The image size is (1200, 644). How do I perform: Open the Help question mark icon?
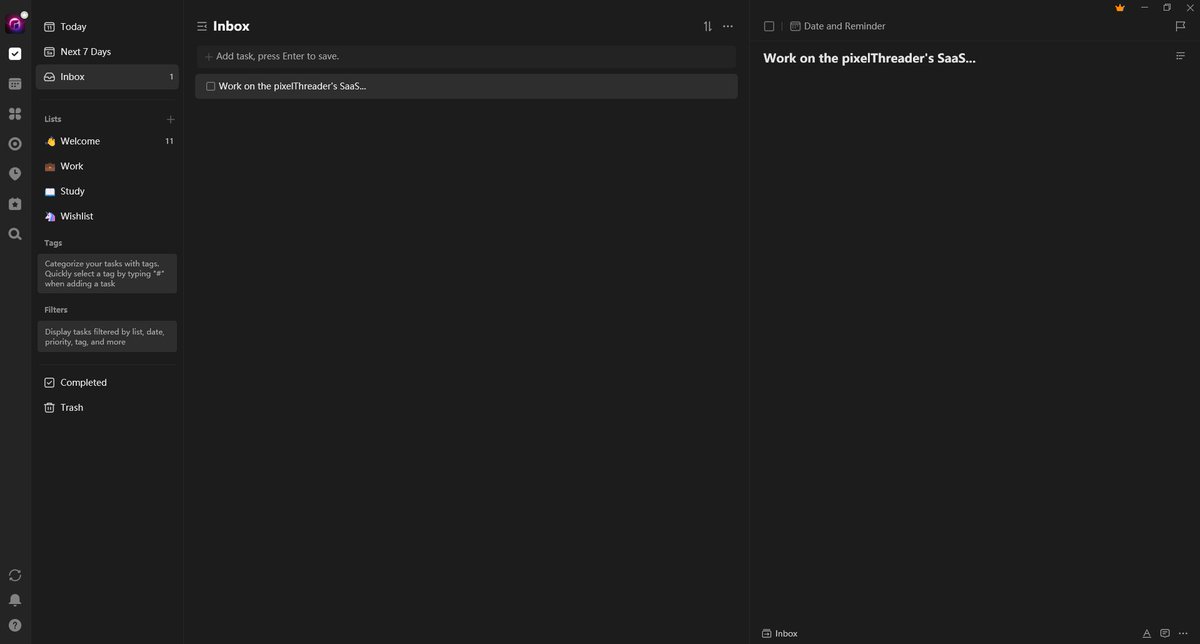coord(15,625)
